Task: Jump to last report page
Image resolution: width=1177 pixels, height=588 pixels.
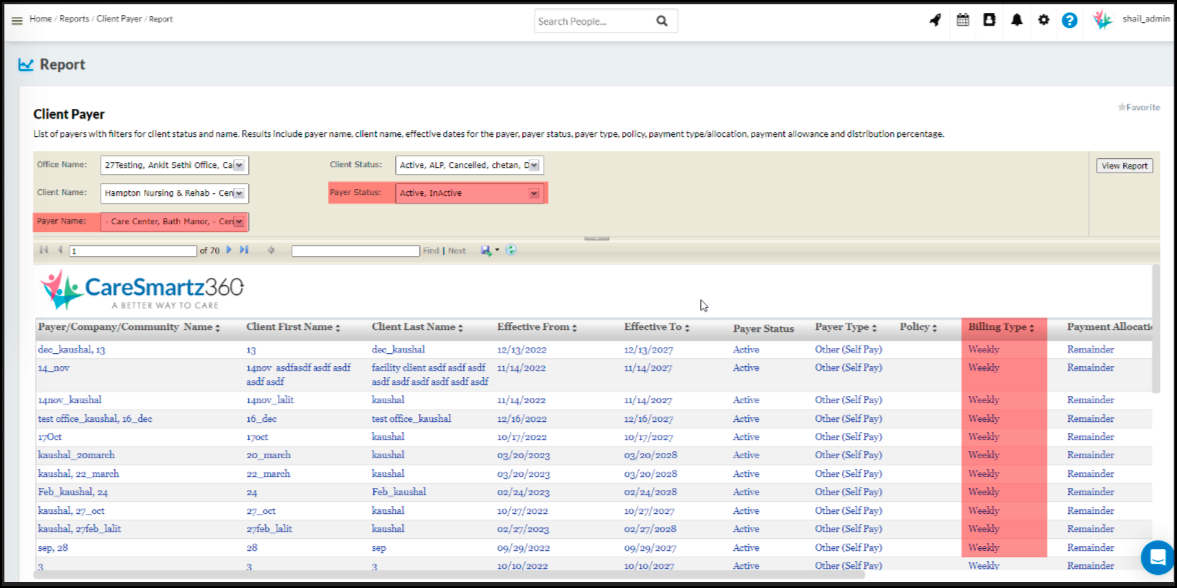Action: [x=244, y=250]
